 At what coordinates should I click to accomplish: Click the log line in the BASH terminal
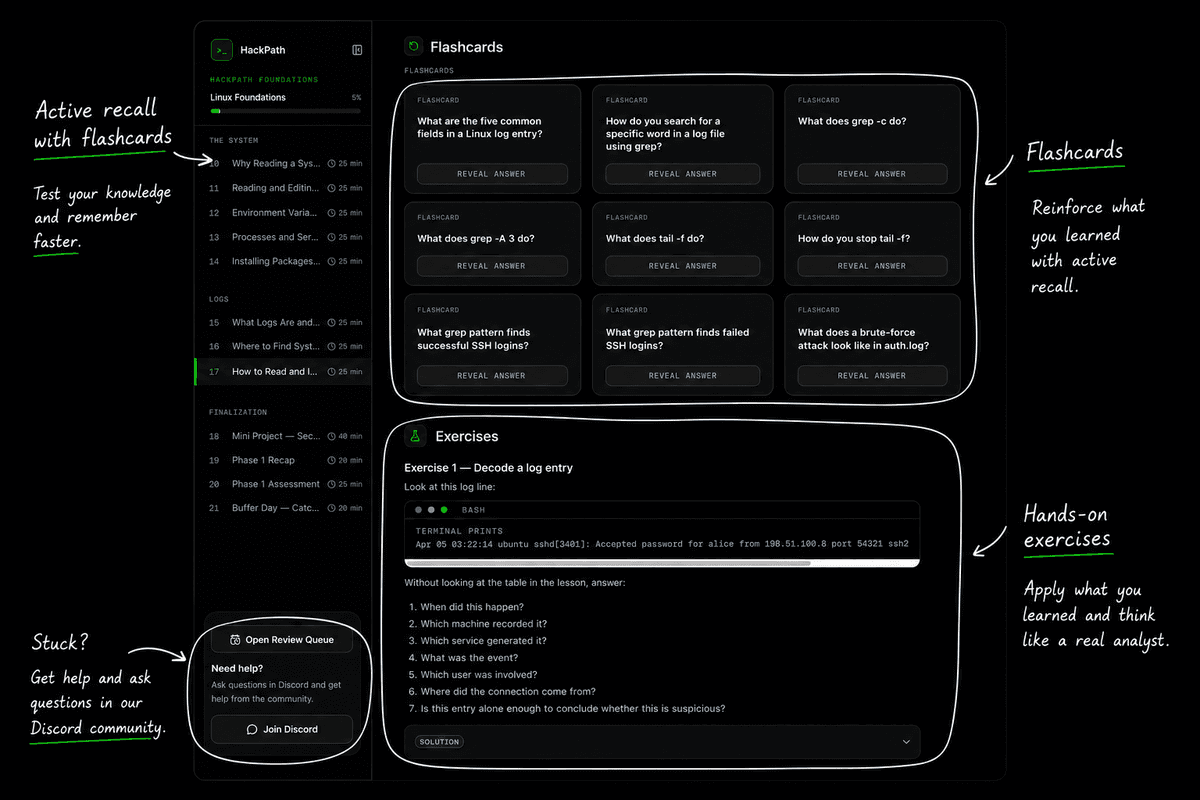coord(662,544)
